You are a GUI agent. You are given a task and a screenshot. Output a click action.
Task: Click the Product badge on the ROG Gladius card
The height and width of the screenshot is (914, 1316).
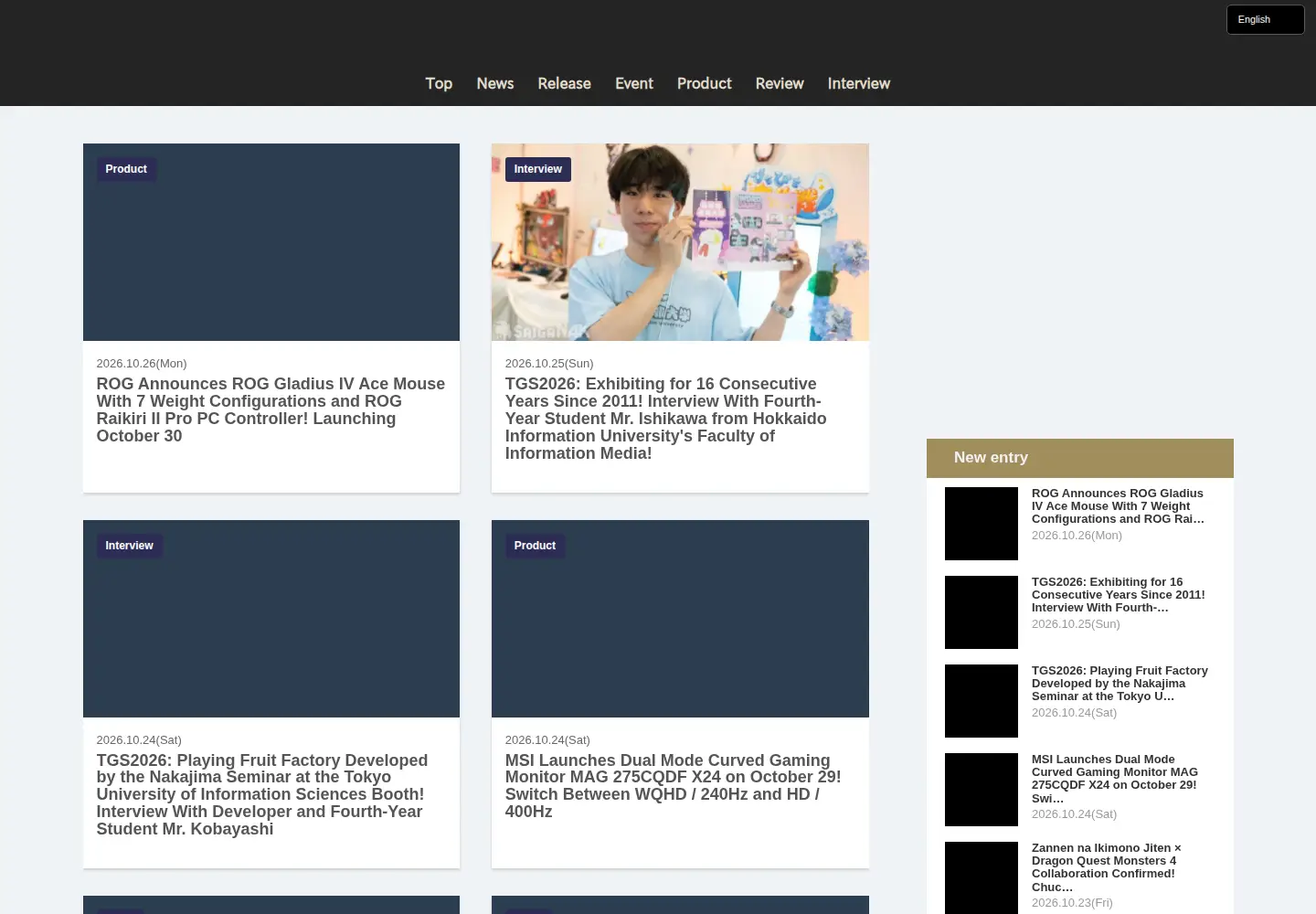[126, 169]
